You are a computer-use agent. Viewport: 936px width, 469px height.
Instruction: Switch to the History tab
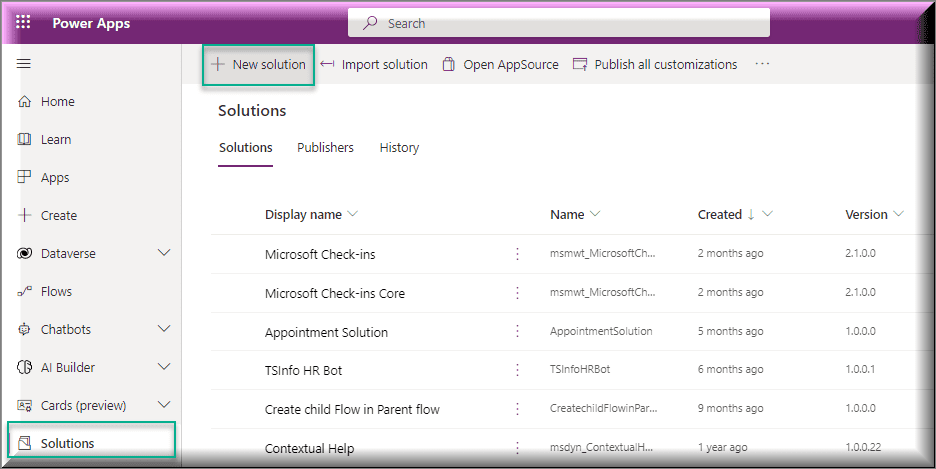coord(399,147)
